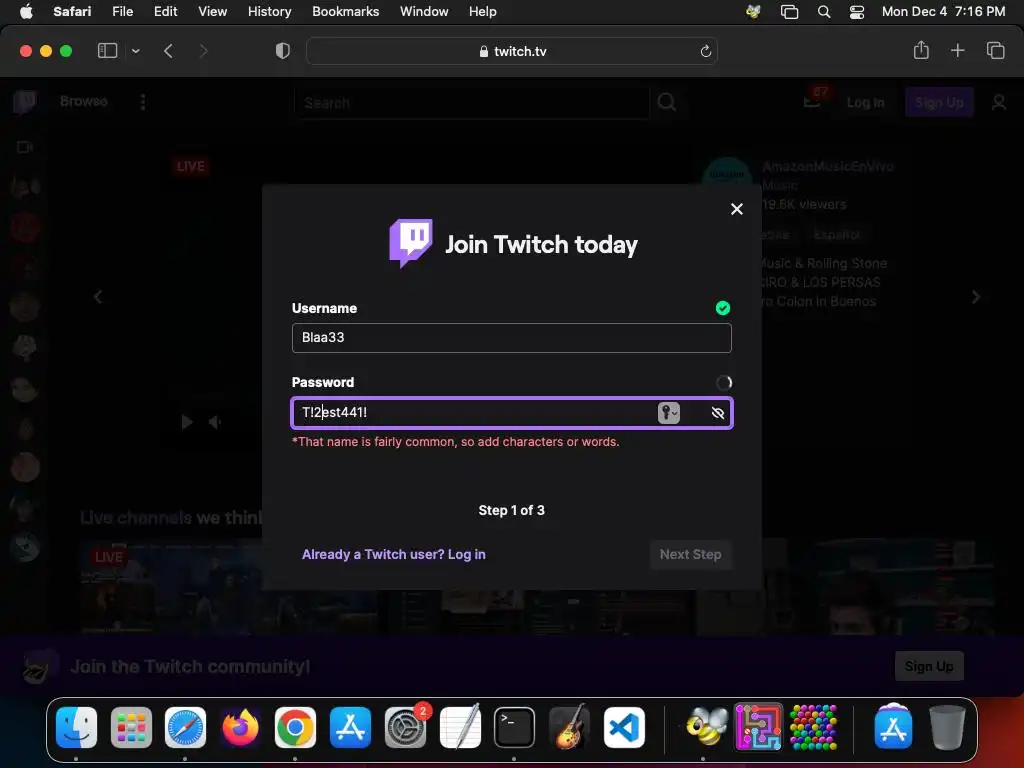Screen dimensions: 1024x768
Task: Open Firefox from the dock
Action: (x=240, y=728)
